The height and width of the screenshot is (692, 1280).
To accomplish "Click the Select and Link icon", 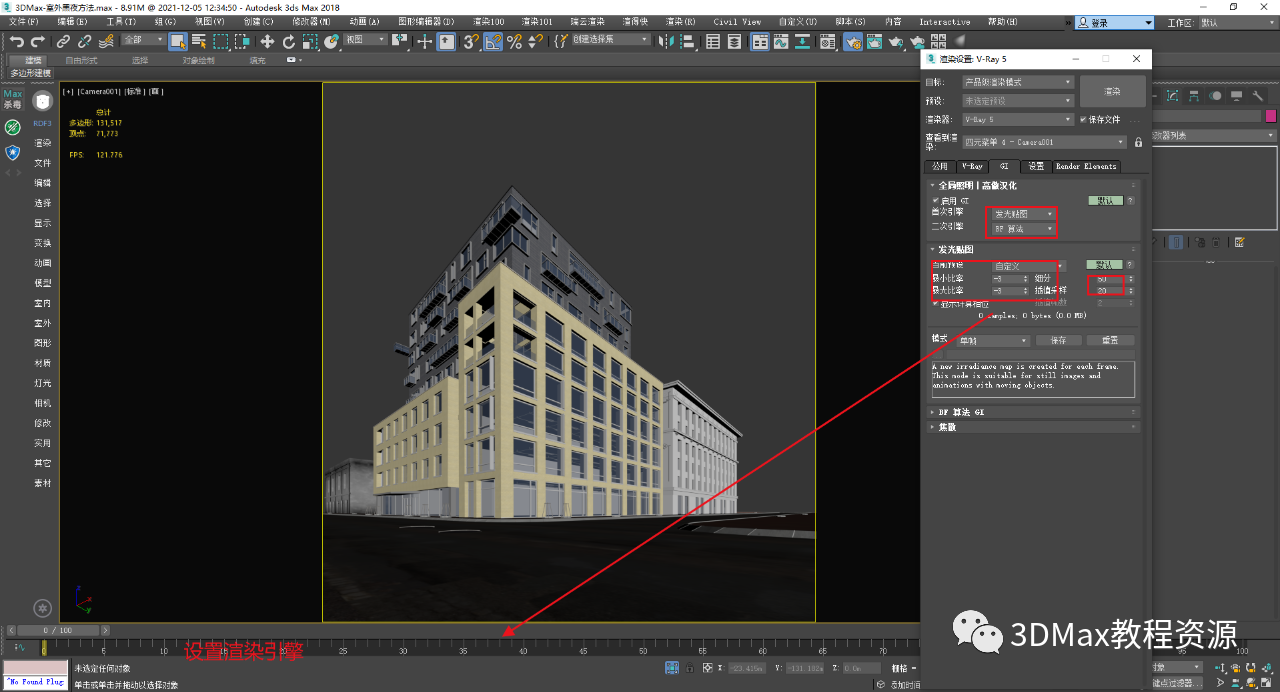I will [64, 42].
